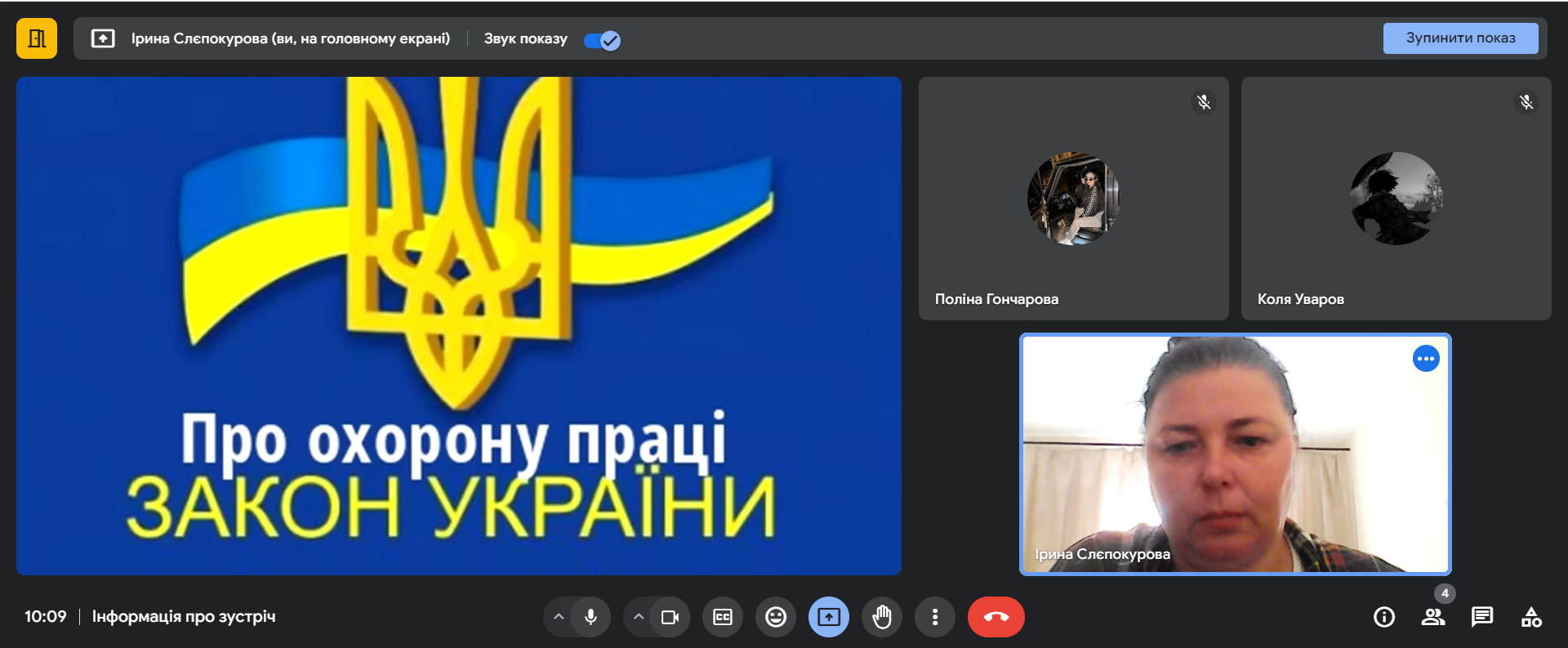Open the chat messages panel
This screenshot has height=648, width=1568.
tap(1481, 617)
